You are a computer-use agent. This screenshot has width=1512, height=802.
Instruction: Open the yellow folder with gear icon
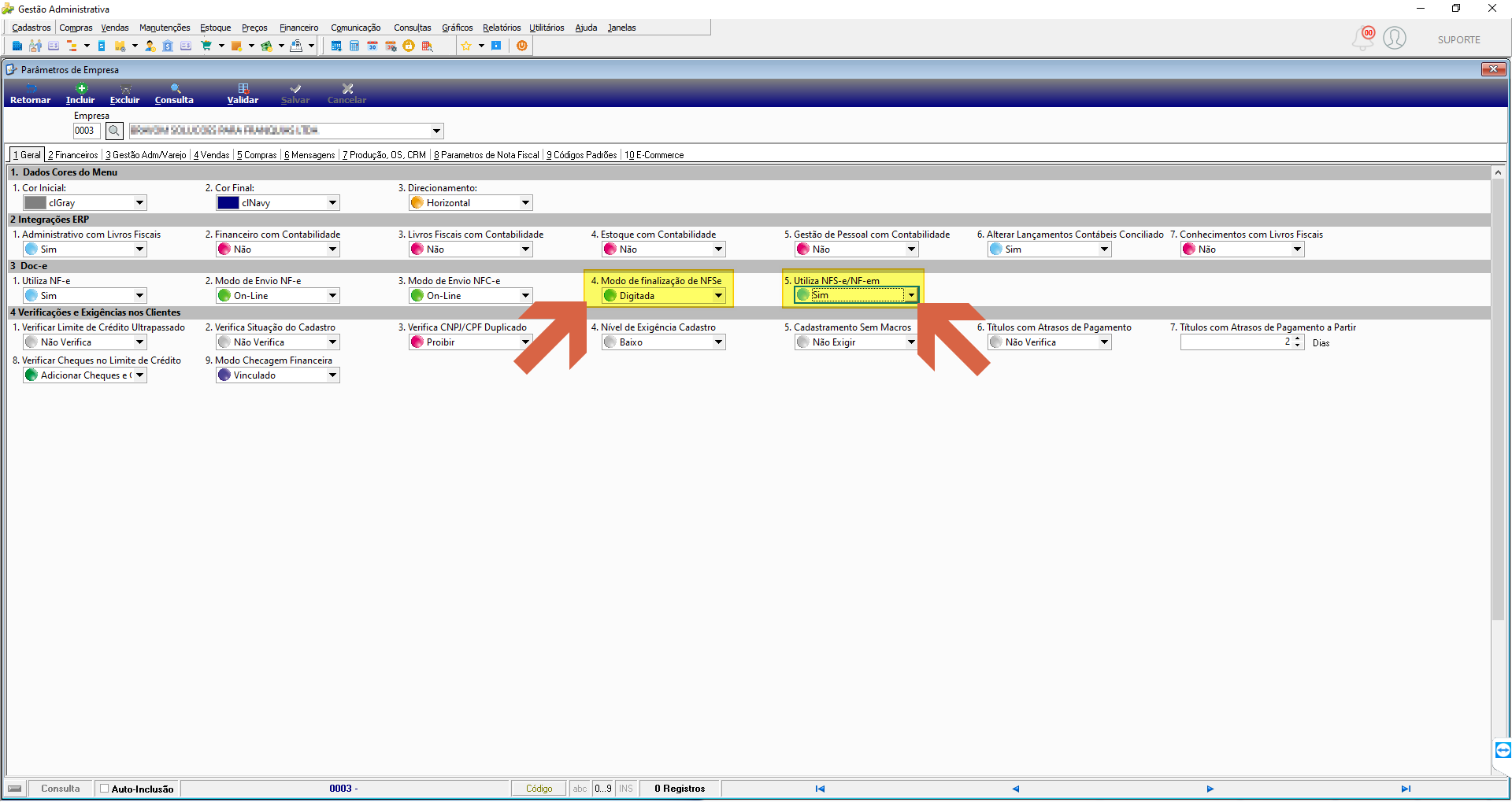[x=120, y=46]
